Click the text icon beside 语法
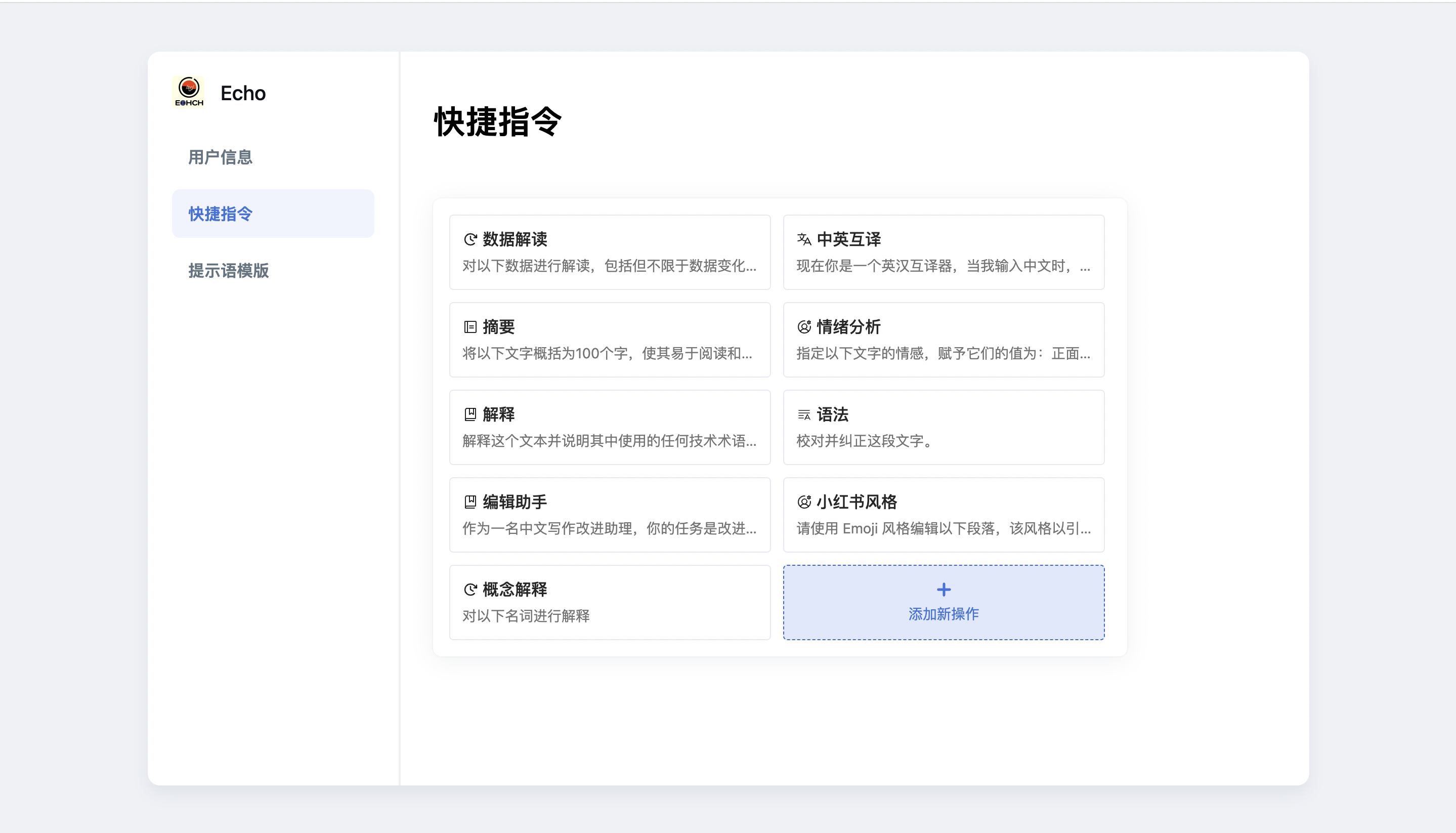 [x=804, y=415]
